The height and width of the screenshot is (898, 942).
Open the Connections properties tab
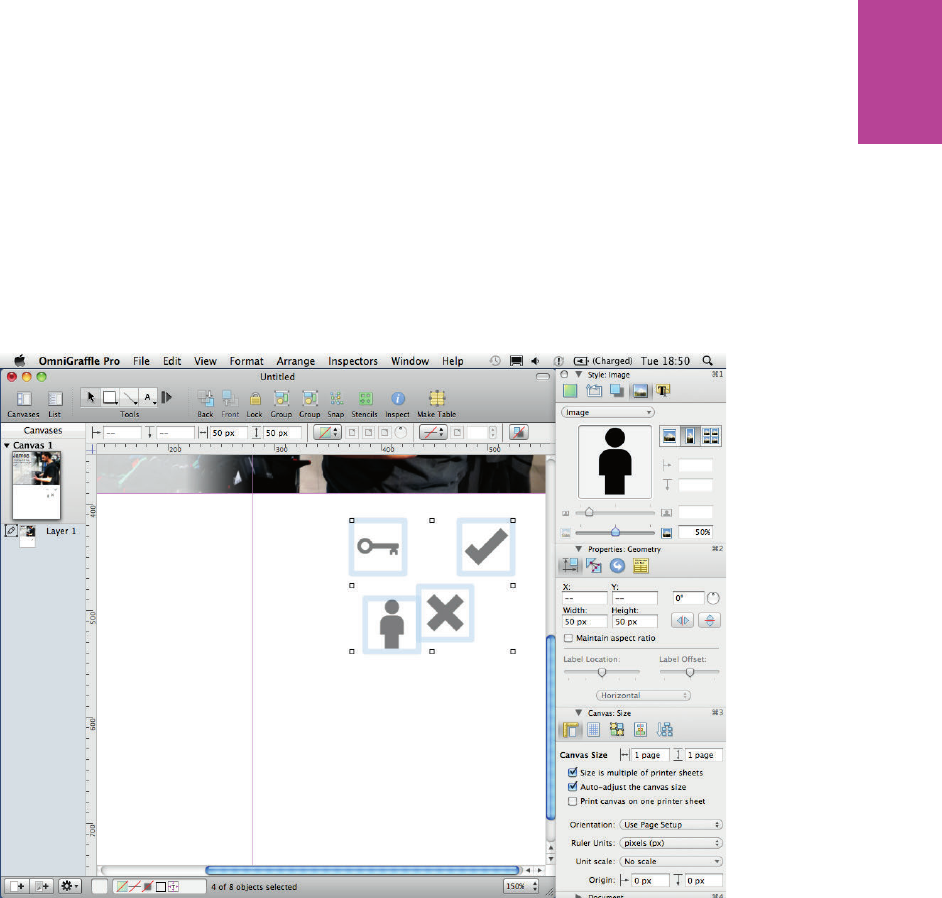pos(594,566)
